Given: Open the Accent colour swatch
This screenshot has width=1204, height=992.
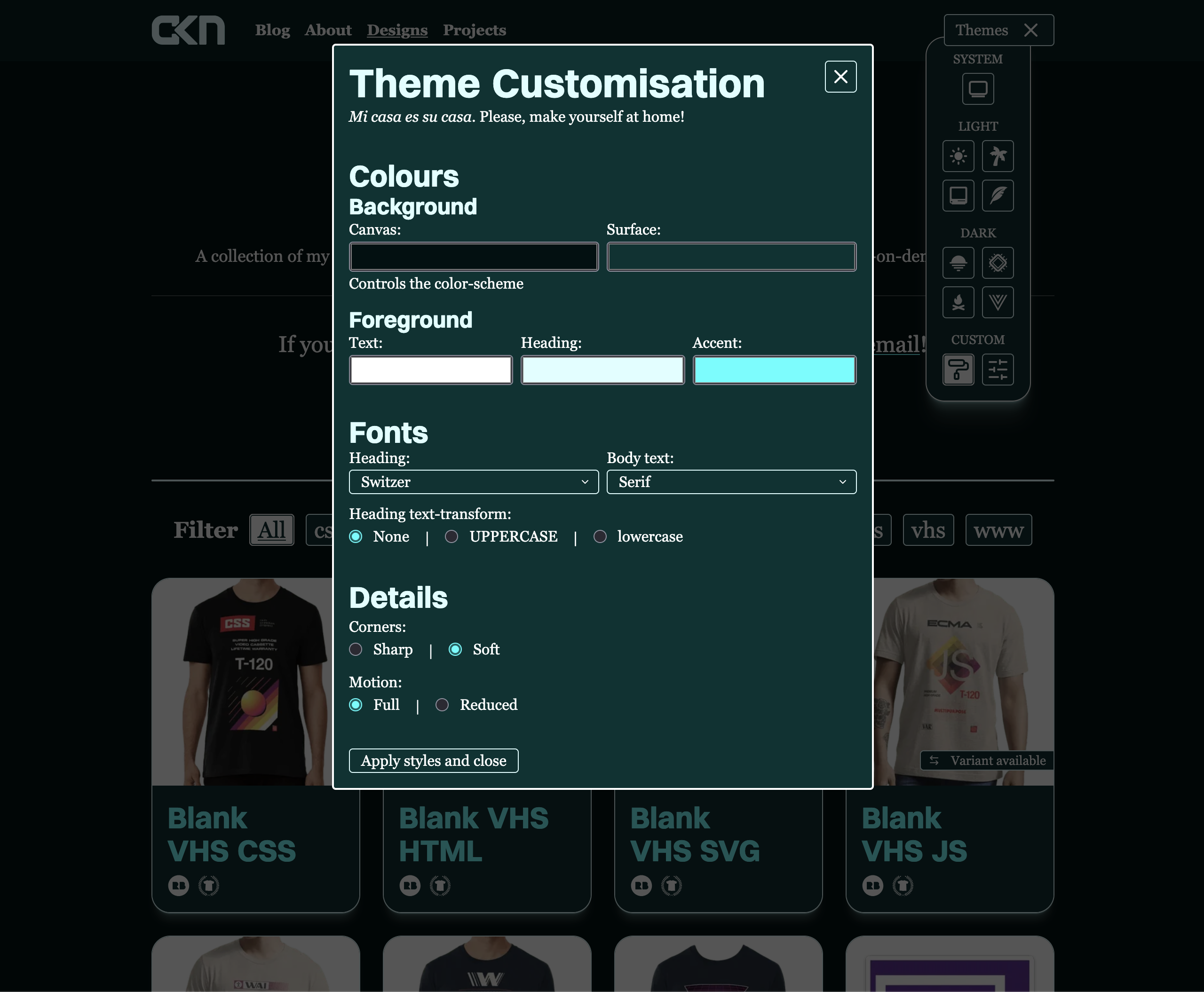Looking at the screenshot, I should (775, 370).
